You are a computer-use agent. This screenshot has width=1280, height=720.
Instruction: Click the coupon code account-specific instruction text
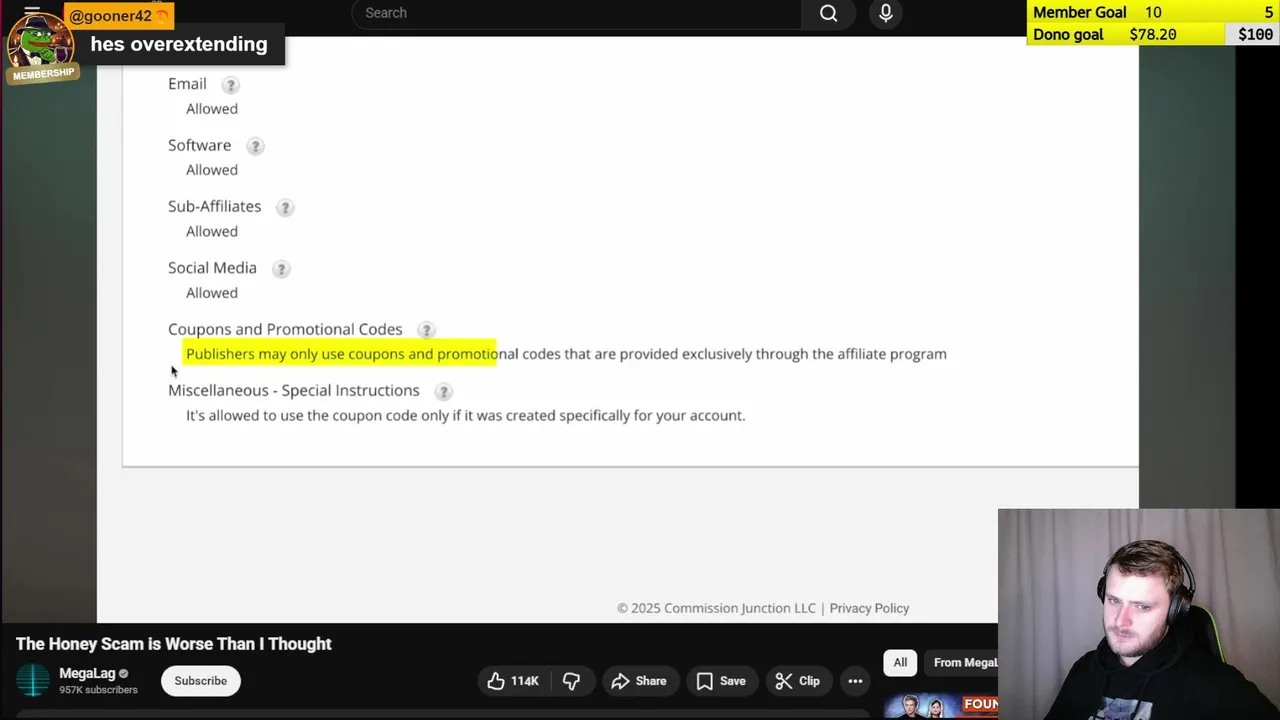coord(465,415)
